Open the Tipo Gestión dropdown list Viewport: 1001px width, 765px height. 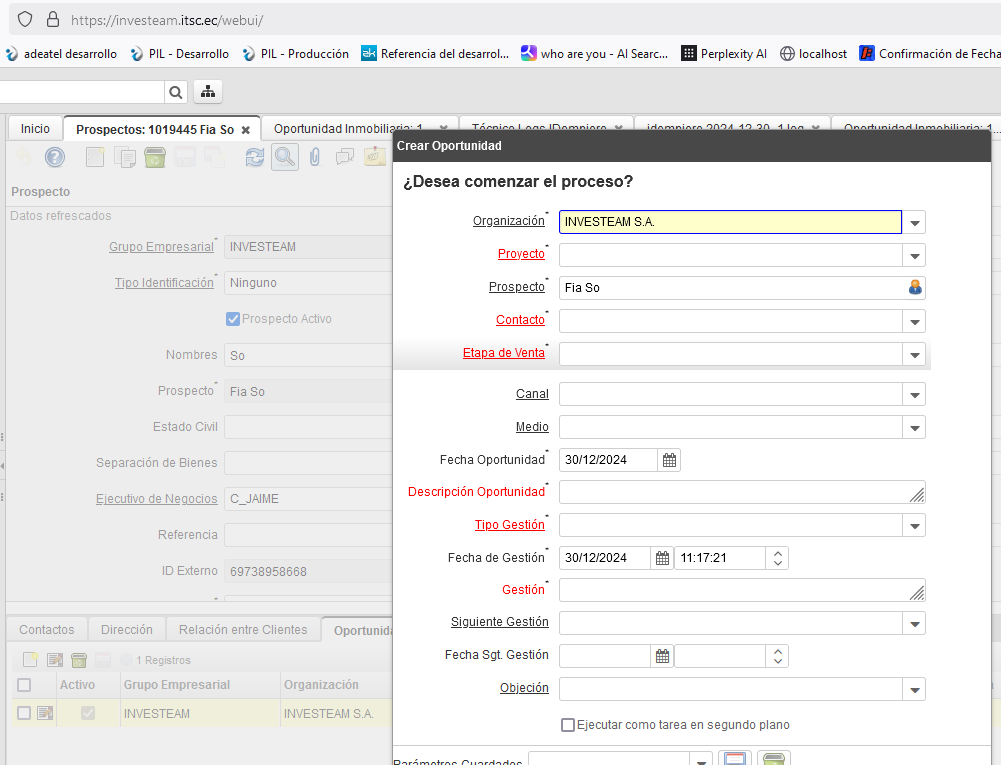click(x=914, y=525)
